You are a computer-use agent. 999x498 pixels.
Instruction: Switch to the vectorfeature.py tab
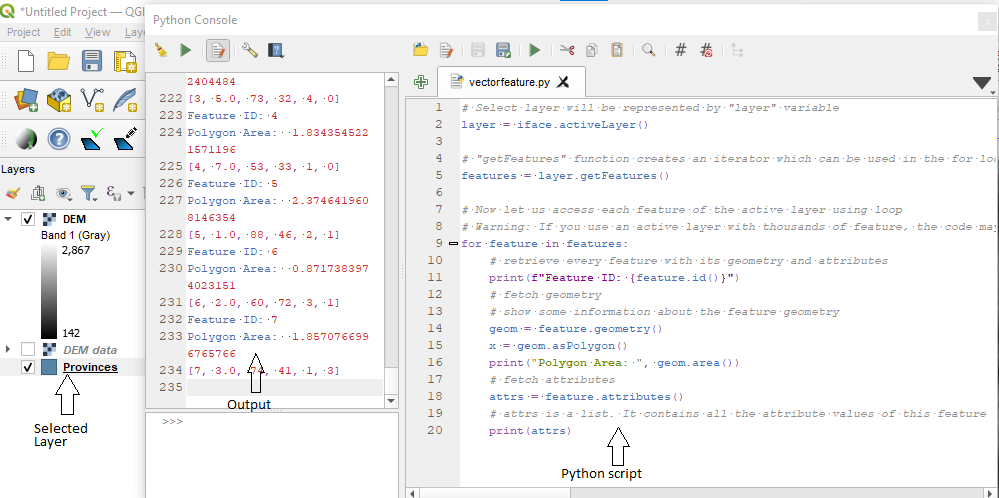[x=507, y=82]
